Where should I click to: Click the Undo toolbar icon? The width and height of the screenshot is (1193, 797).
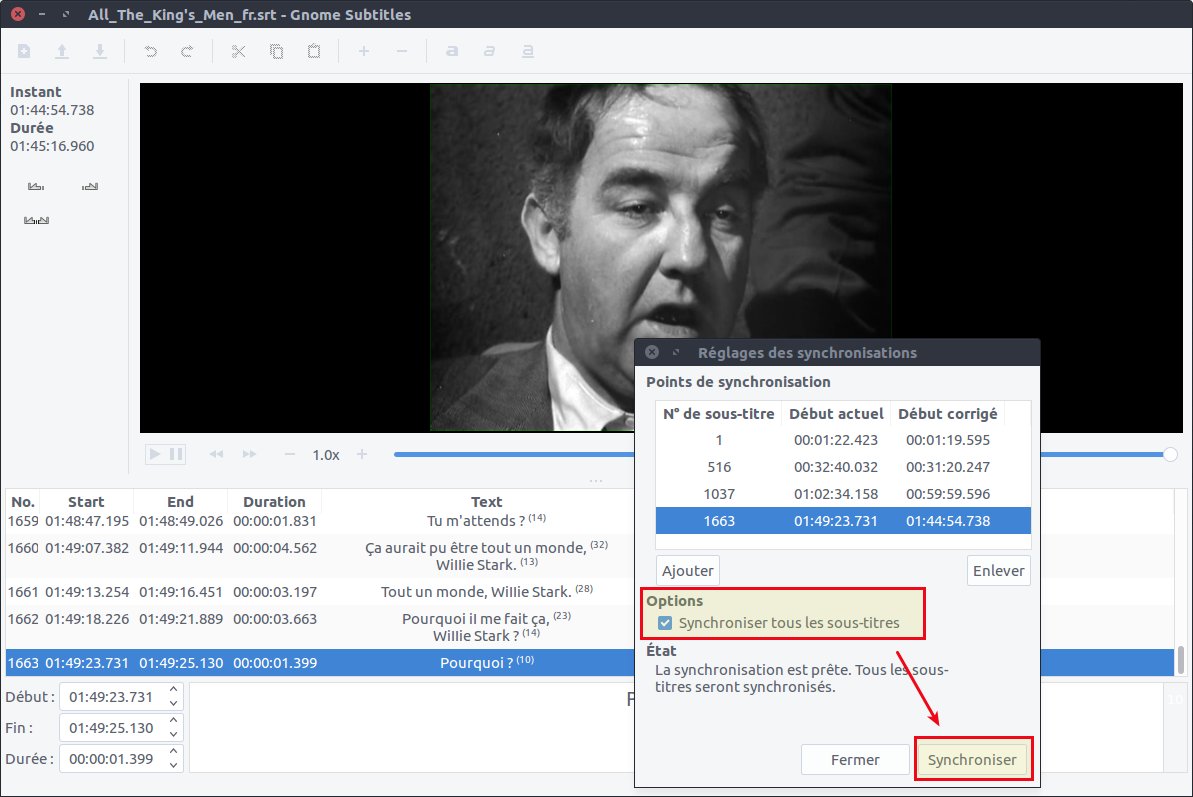click(x=151, y=51)
